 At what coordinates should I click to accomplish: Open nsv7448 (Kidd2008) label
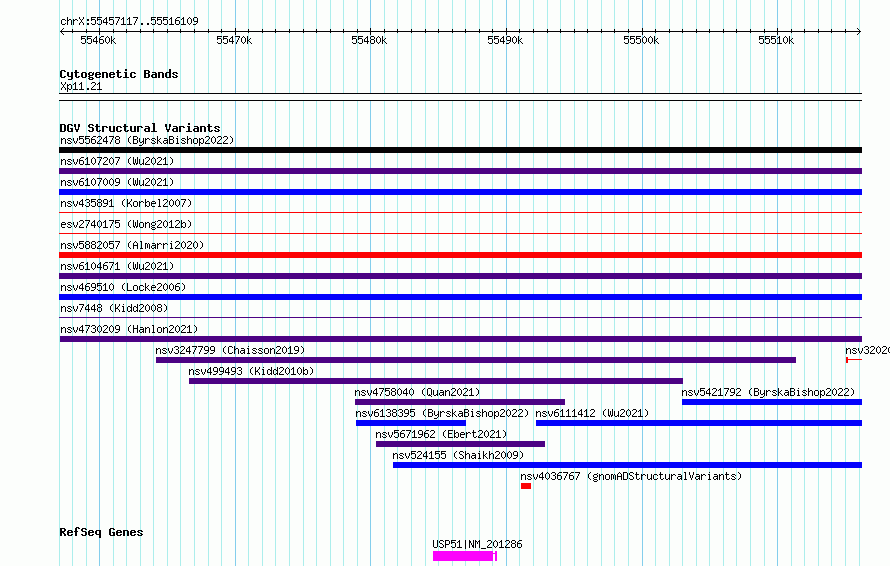click(x=114, y=308)
